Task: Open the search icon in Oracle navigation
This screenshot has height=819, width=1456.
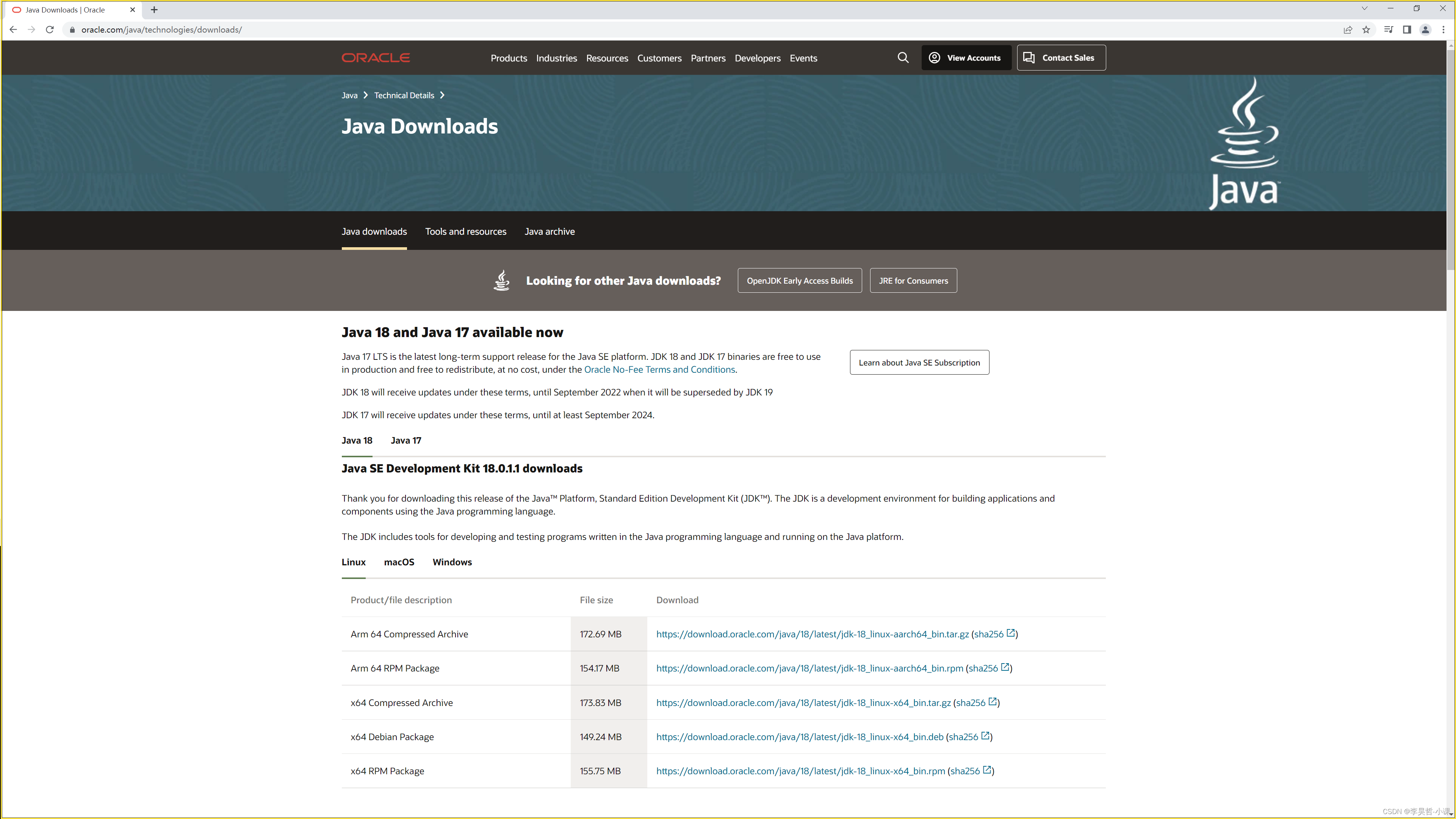Action: point(903,57)
